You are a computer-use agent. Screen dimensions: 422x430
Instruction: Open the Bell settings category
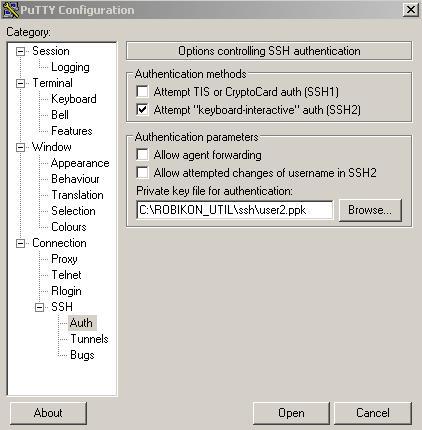(x=60, y=115)
